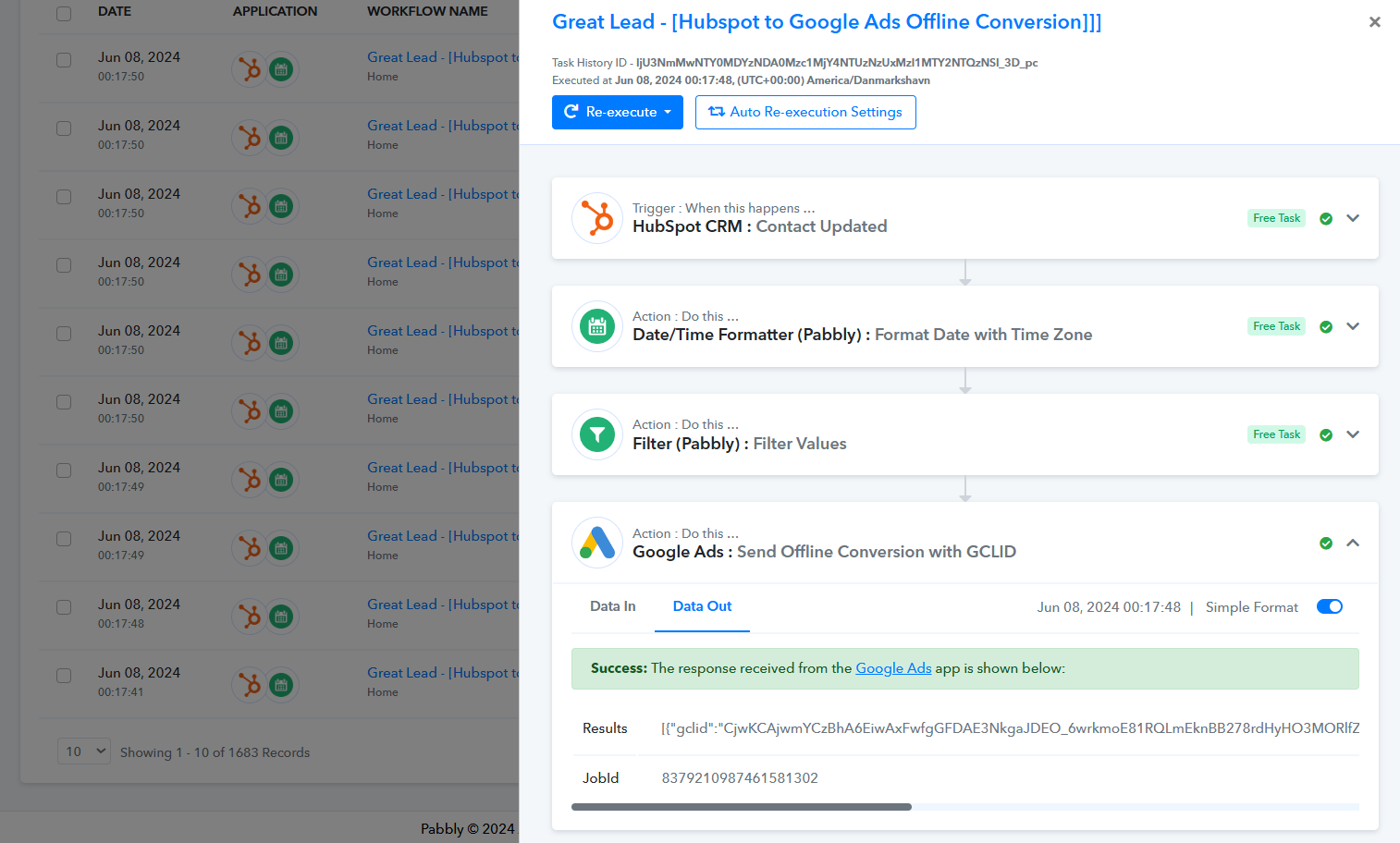Follow the Google Ads link in success message

click(893, 668)
